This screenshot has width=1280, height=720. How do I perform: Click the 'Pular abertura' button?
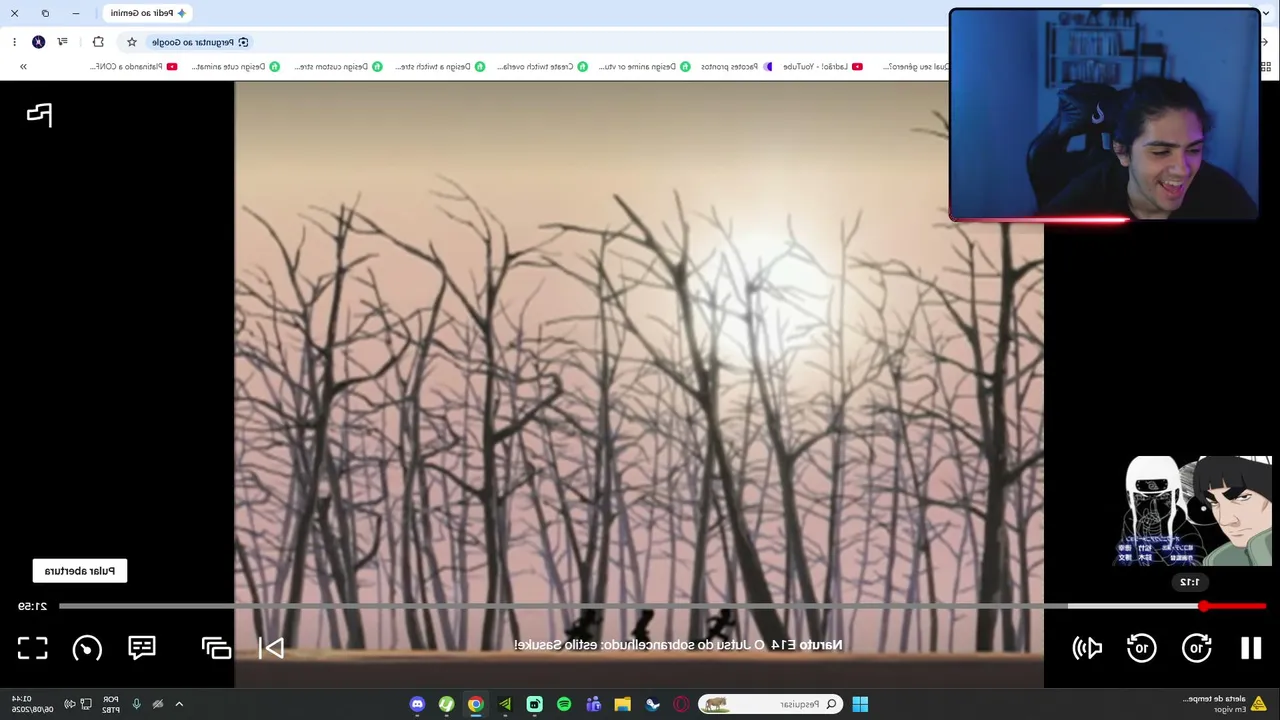point(80,571)
